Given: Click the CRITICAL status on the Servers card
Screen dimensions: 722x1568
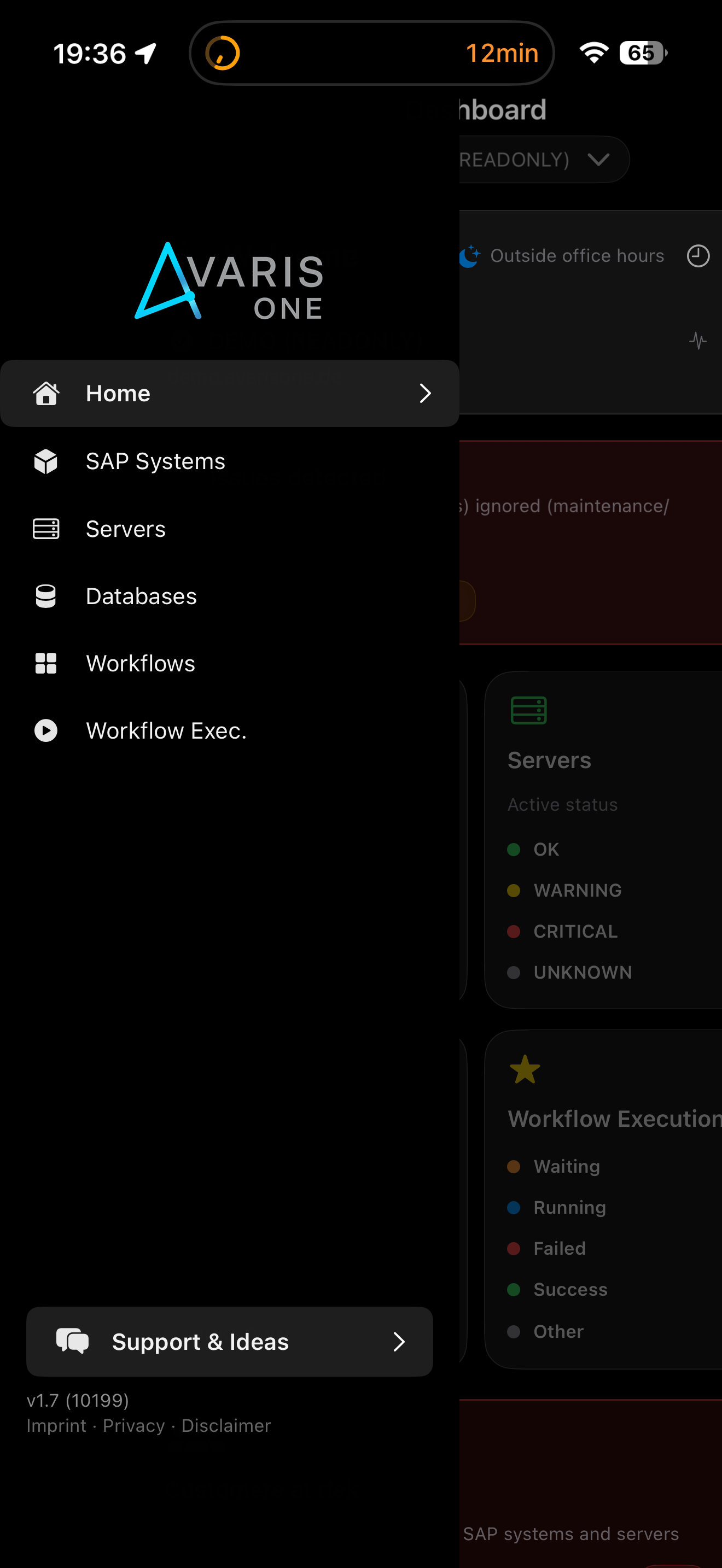Looking at the screenshot, I should [562, 931].
